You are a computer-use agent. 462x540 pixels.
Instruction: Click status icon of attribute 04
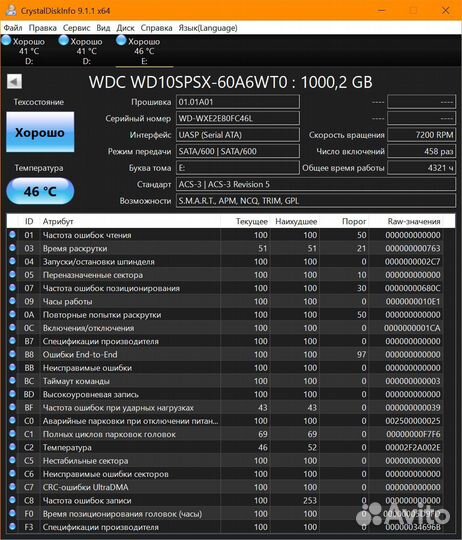click(x=12, y=261)
